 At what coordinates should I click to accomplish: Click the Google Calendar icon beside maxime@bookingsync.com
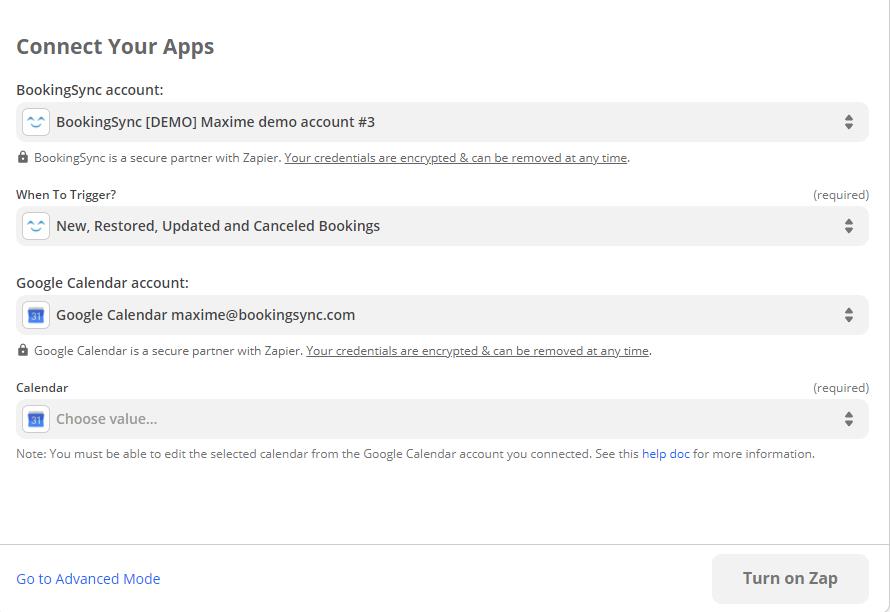pyautogui.click(x=36, y=315)
